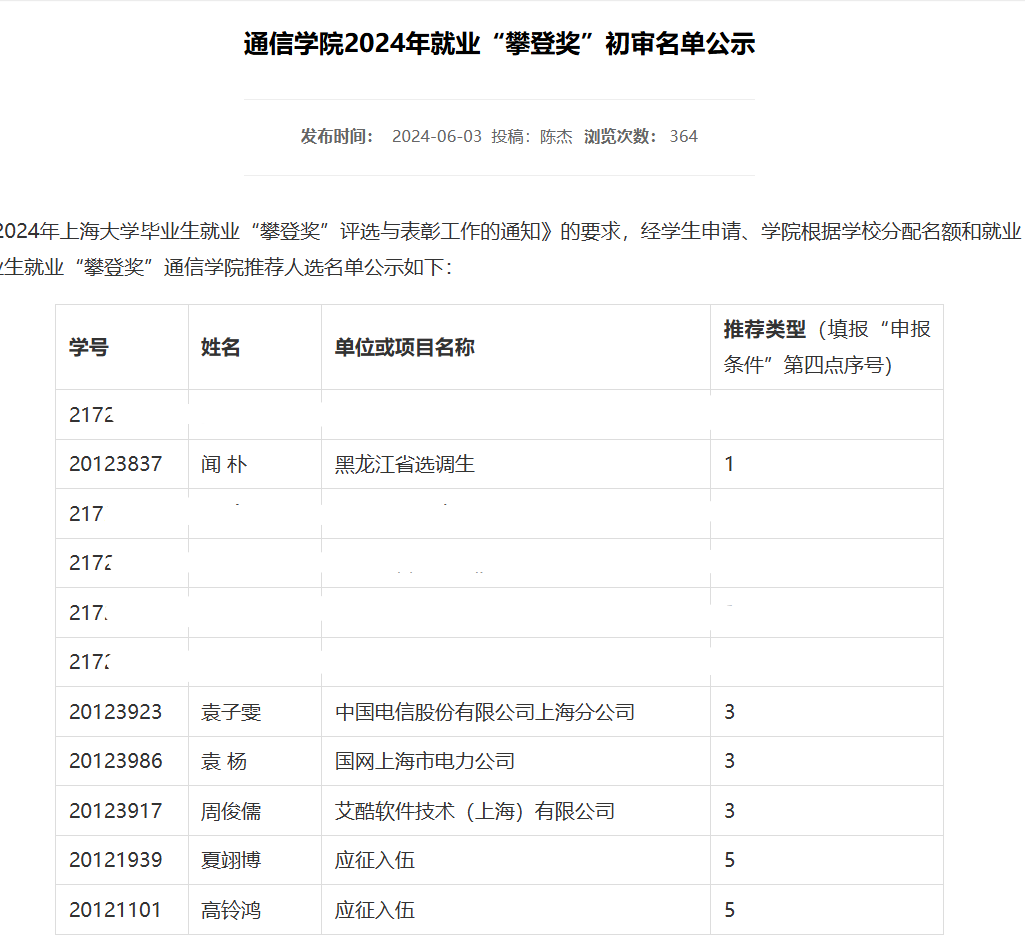Click the 浏览次数 label

620,136
